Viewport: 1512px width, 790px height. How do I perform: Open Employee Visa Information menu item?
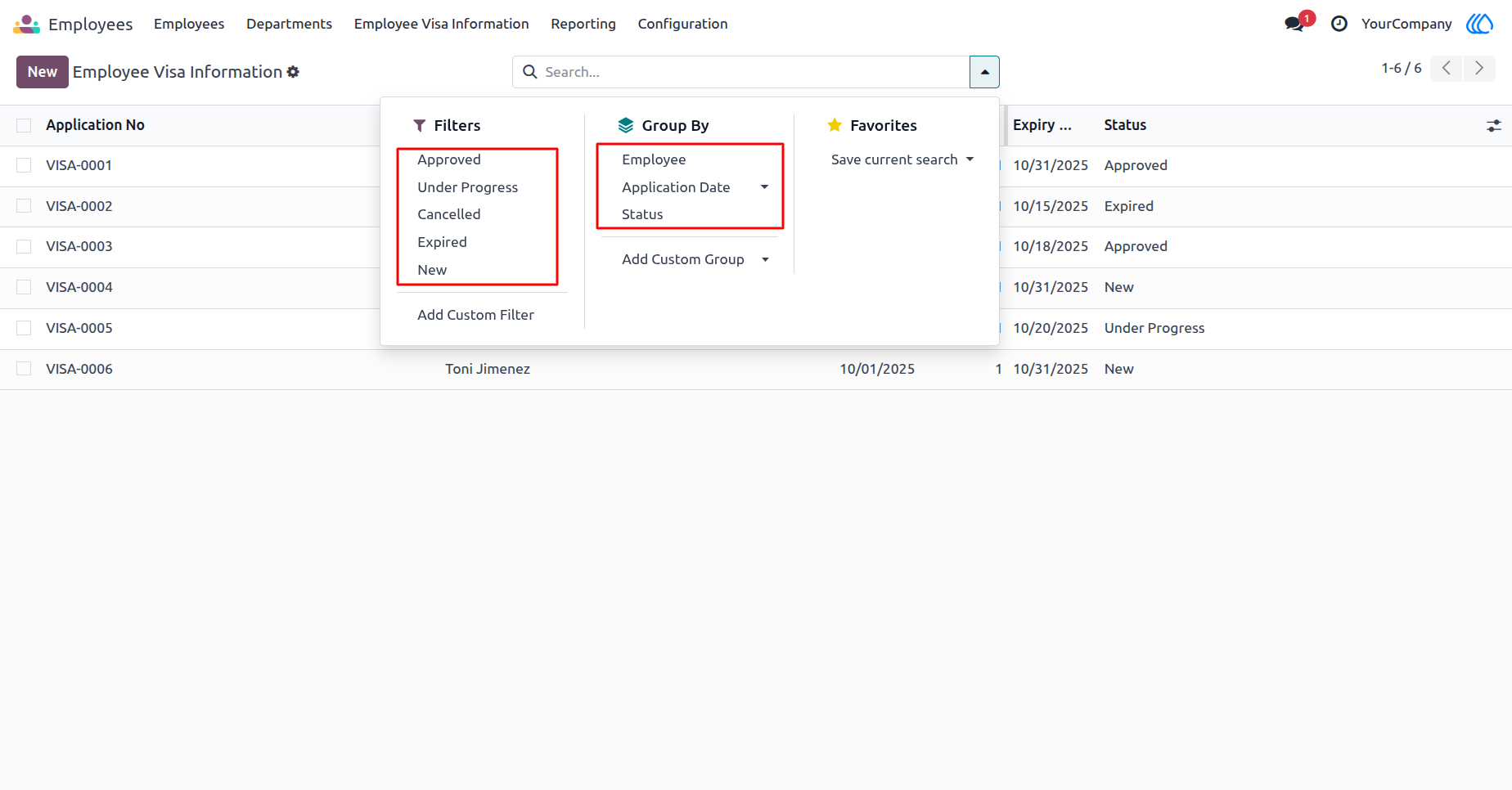coord(441,24)
